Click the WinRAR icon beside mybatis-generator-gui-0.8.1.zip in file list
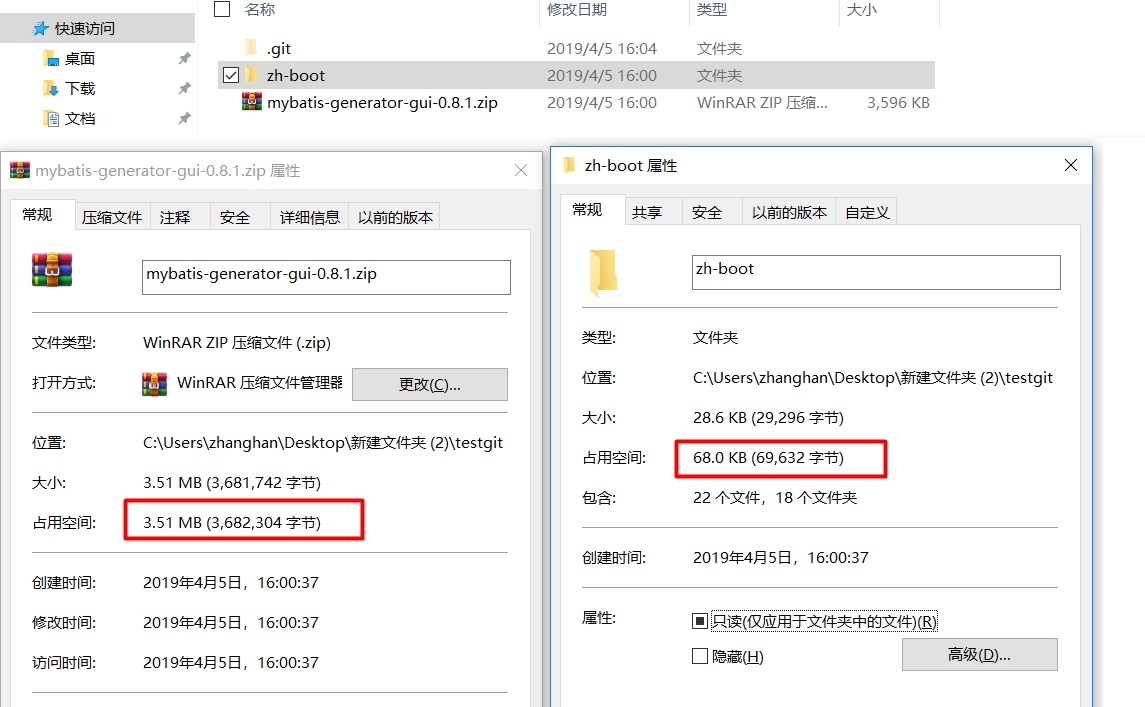The height and width of the screenshot is (707, 1145). tap(252, 102)
